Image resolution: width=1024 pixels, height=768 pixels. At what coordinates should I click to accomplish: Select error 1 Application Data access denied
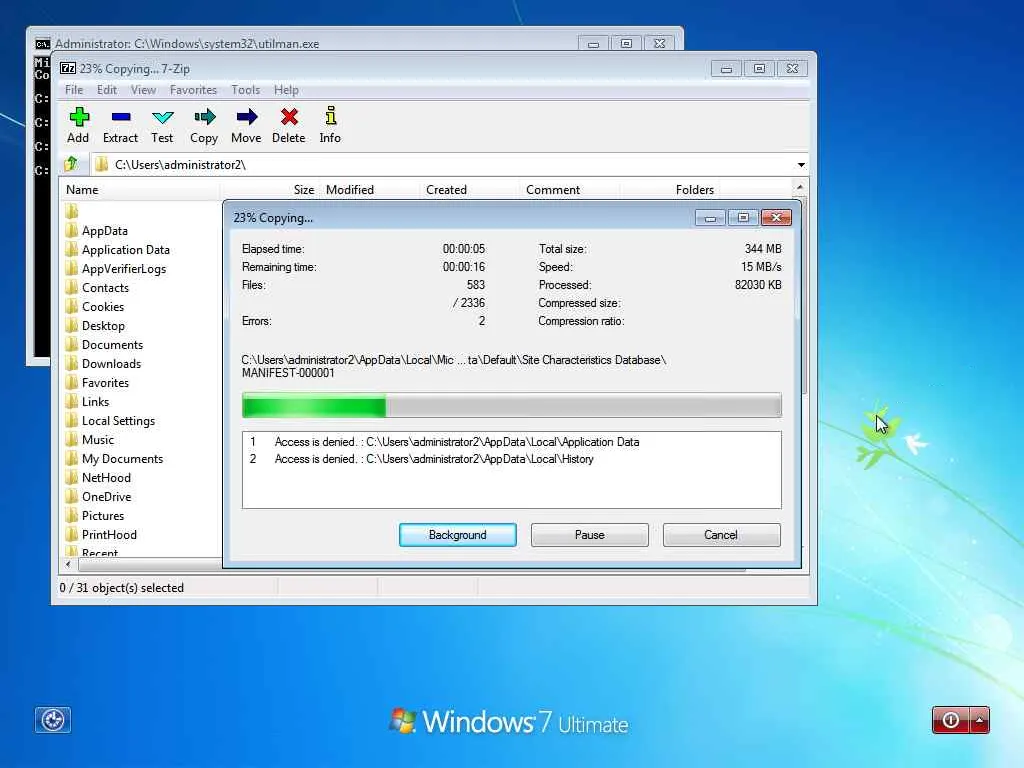coord(444,442)
